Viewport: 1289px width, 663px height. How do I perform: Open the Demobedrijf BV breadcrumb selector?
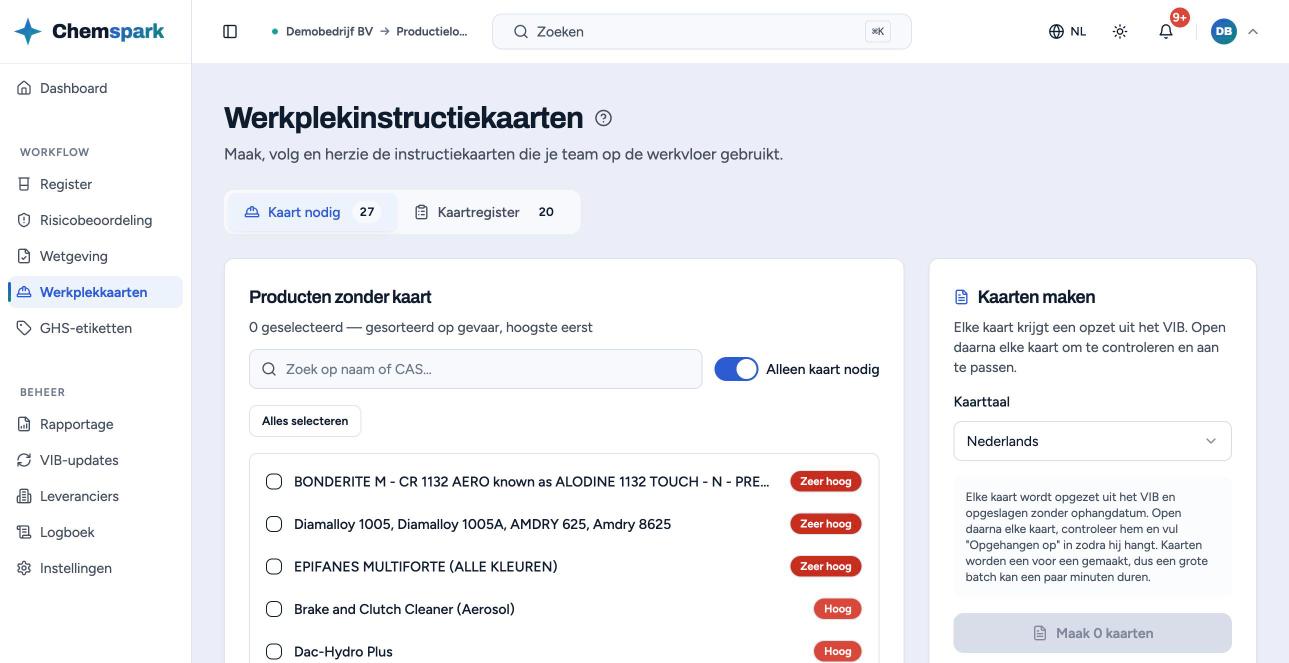[x=328, y=31]
